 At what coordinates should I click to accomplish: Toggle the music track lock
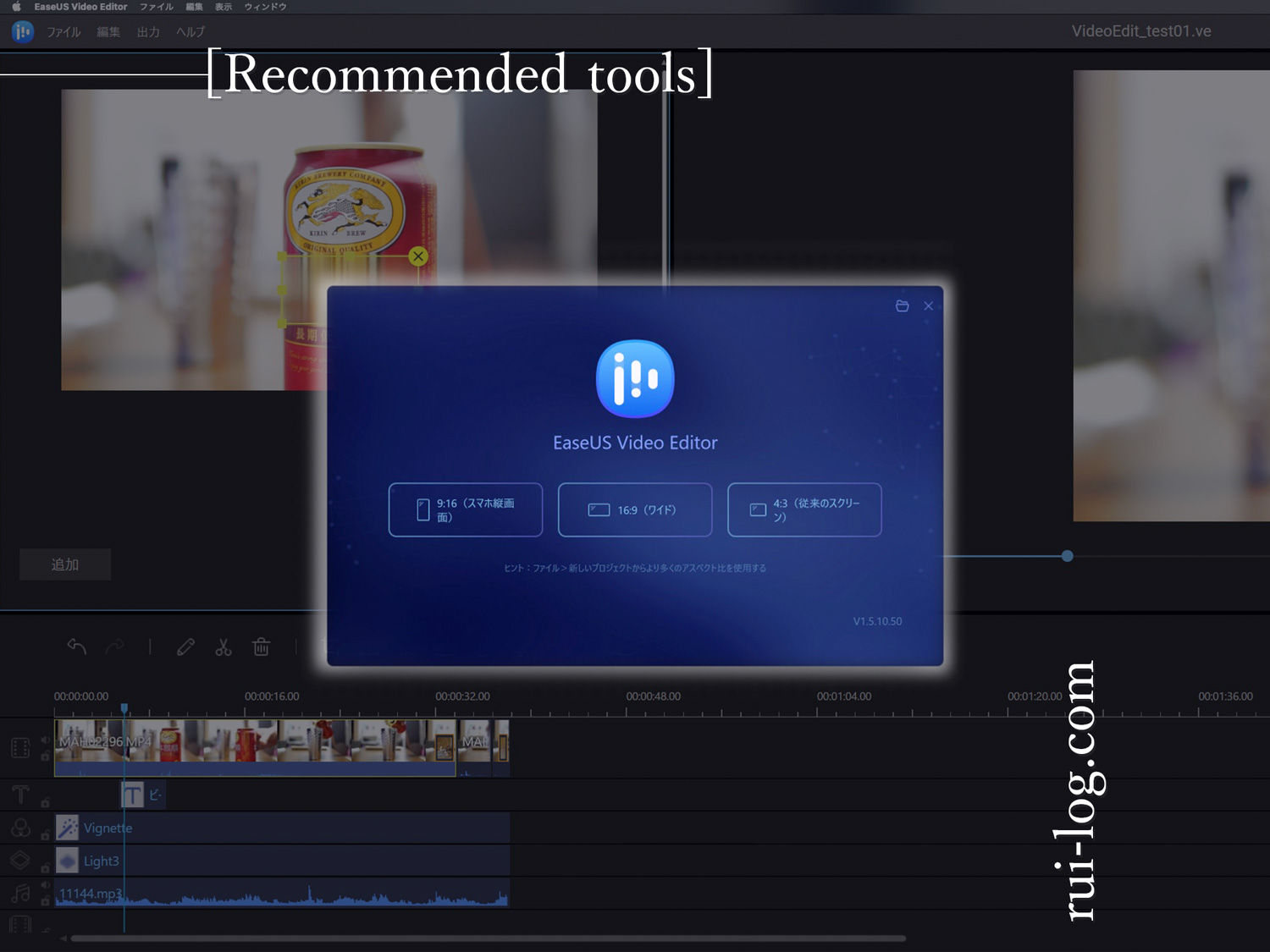click(45, 901)
